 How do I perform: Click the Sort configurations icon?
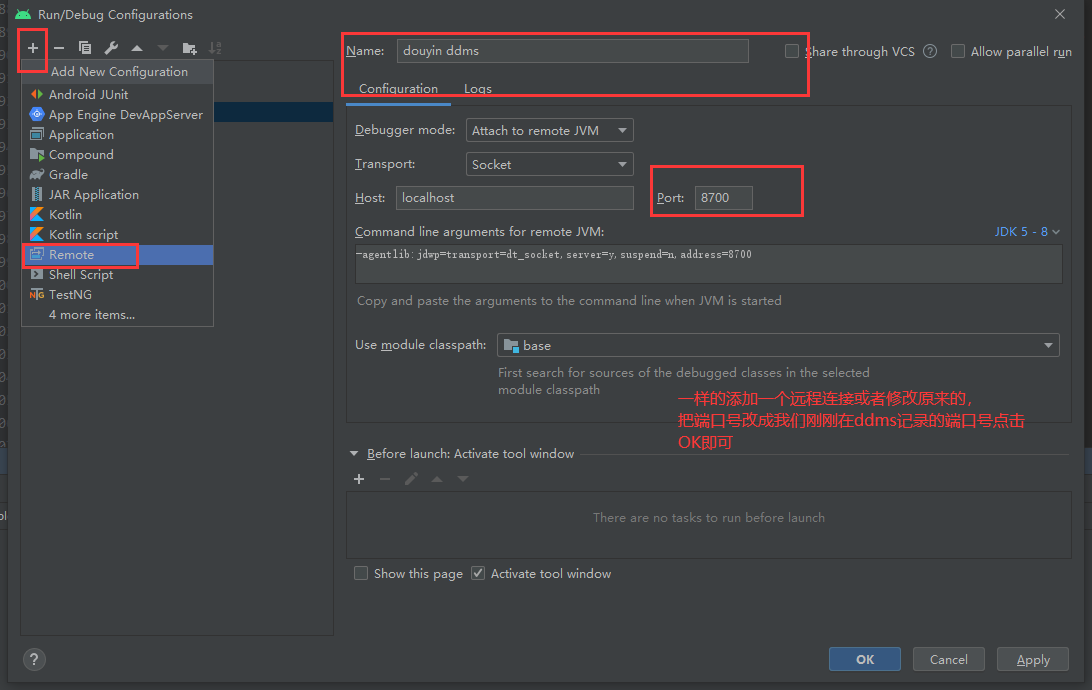point(215,48)
